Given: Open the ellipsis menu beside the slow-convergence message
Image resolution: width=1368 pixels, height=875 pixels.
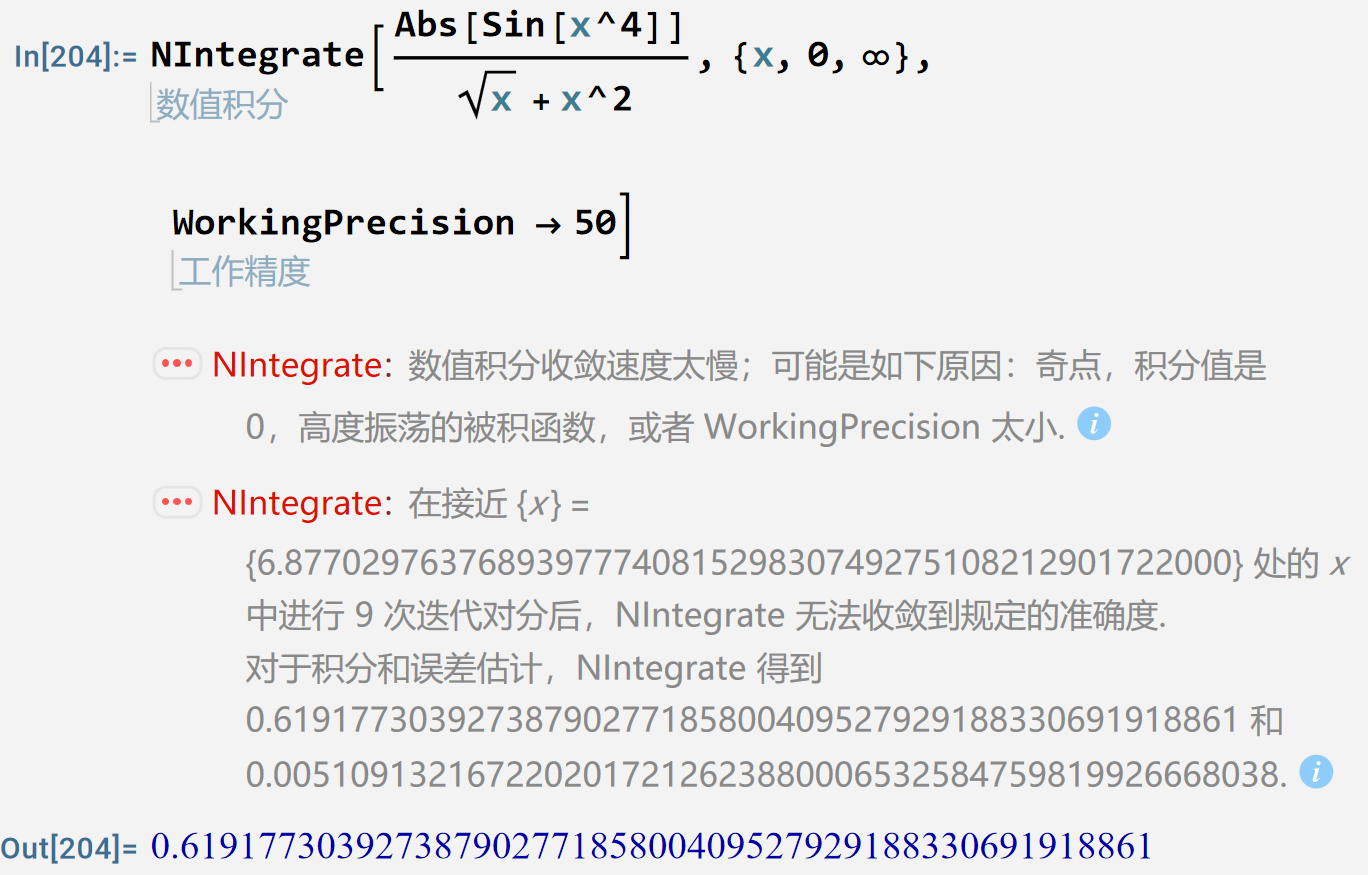Looking at the screenshot, I should pyautogui.click(x=178, y=365).
